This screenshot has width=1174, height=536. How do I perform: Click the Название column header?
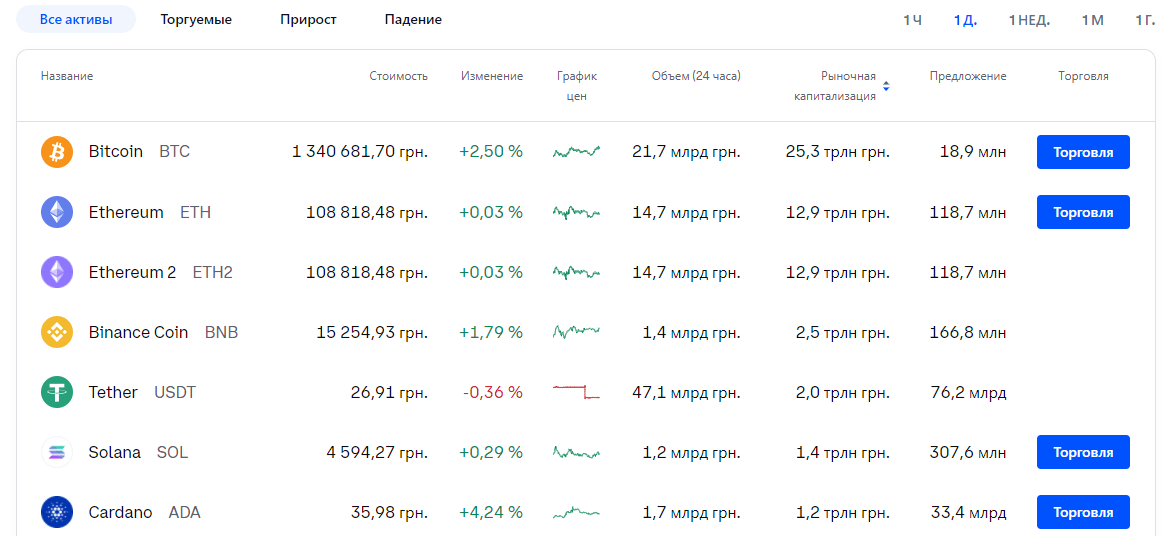pos(67,76)
